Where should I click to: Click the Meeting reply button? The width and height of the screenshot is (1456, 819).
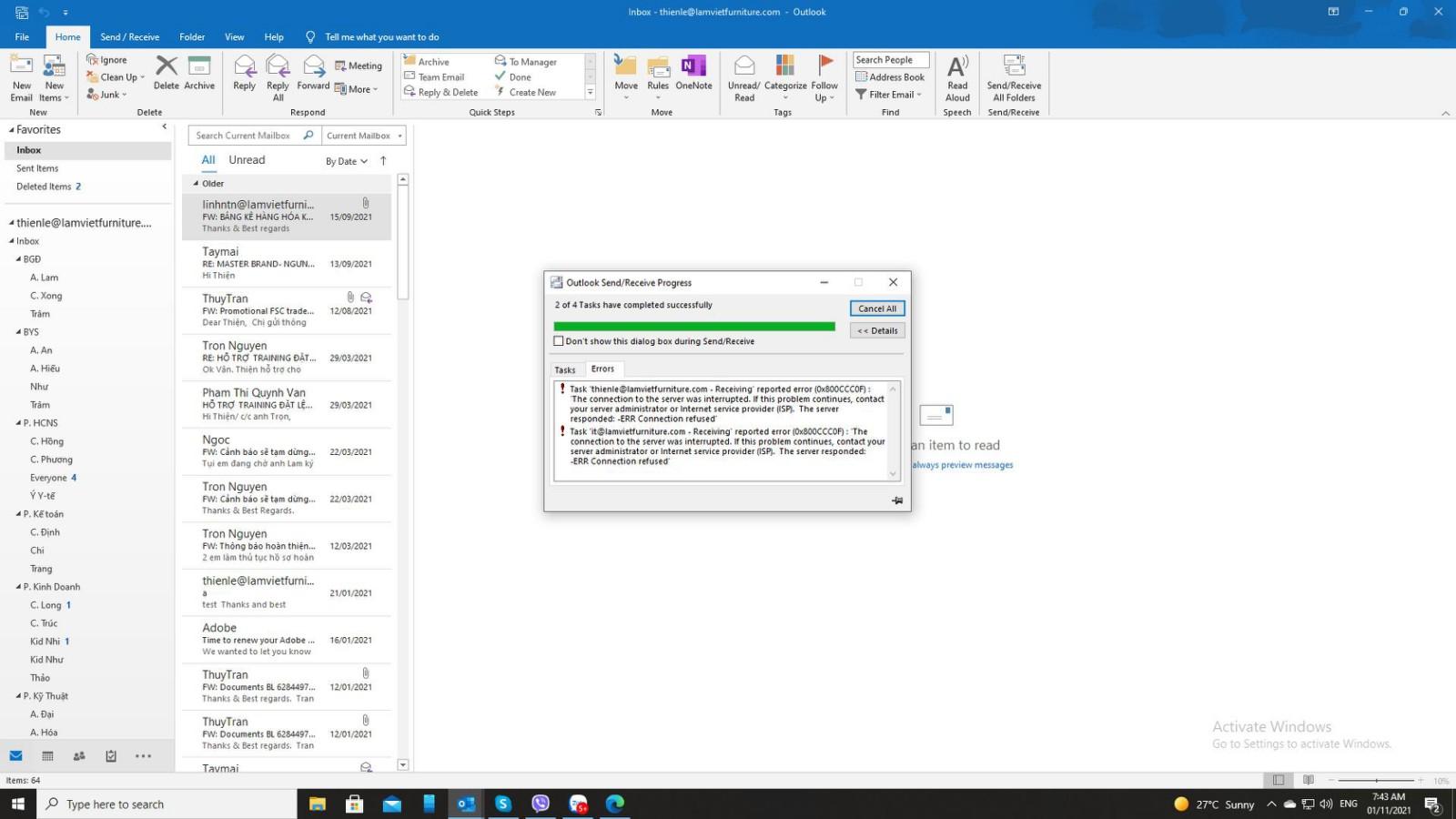pyautogui.click(x=359, y=66)
